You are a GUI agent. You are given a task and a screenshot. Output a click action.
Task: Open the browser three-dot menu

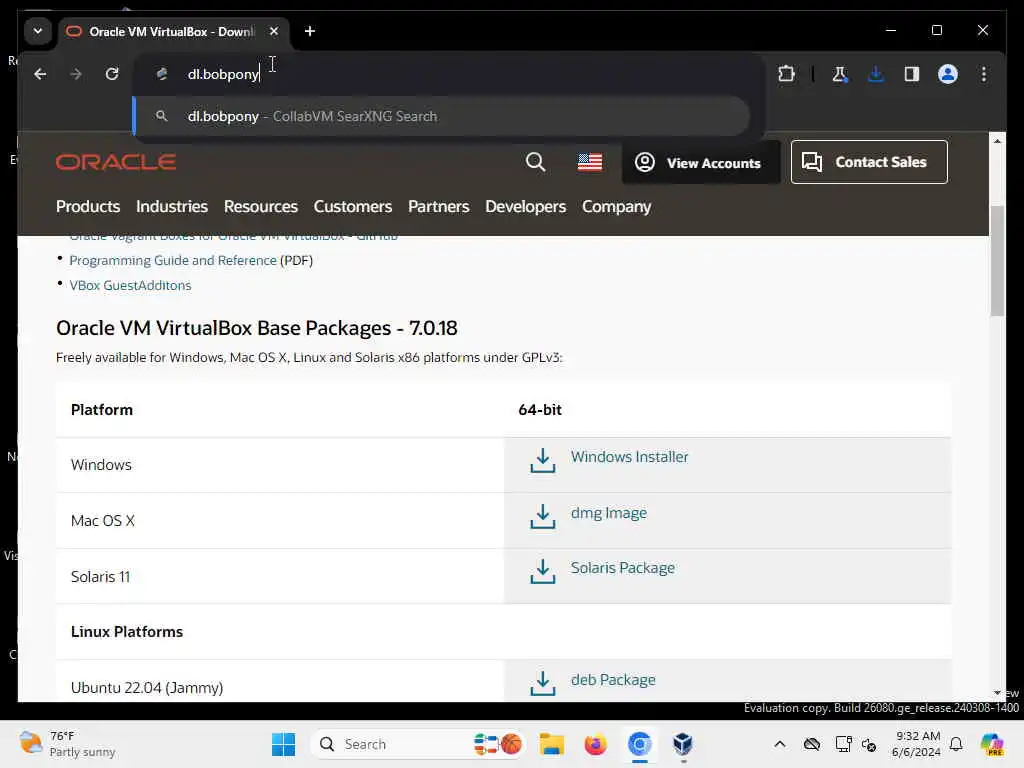click(x=984, y=74)
